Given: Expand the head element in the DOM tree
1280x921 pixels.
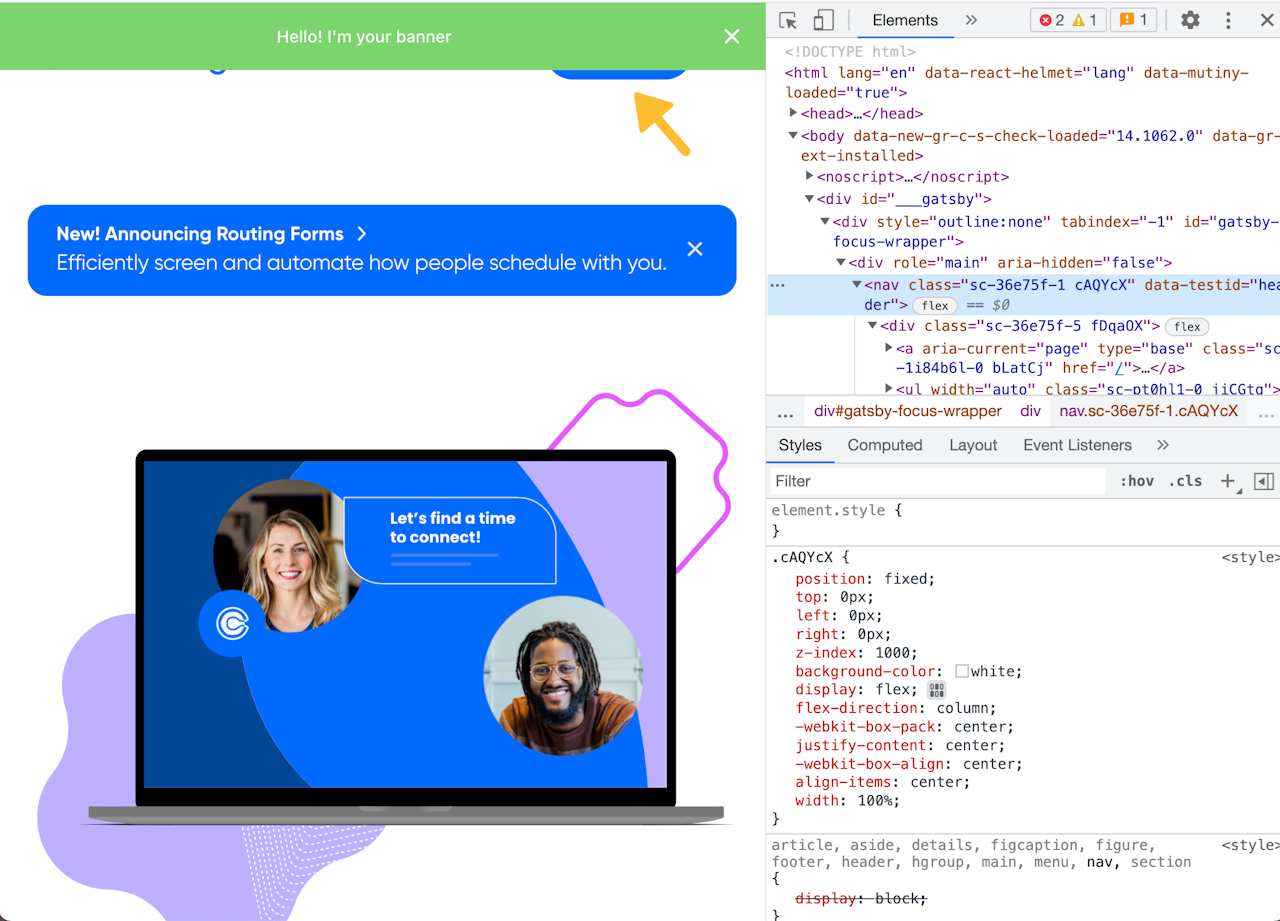Looking at the screenshot, I should 793,113.
